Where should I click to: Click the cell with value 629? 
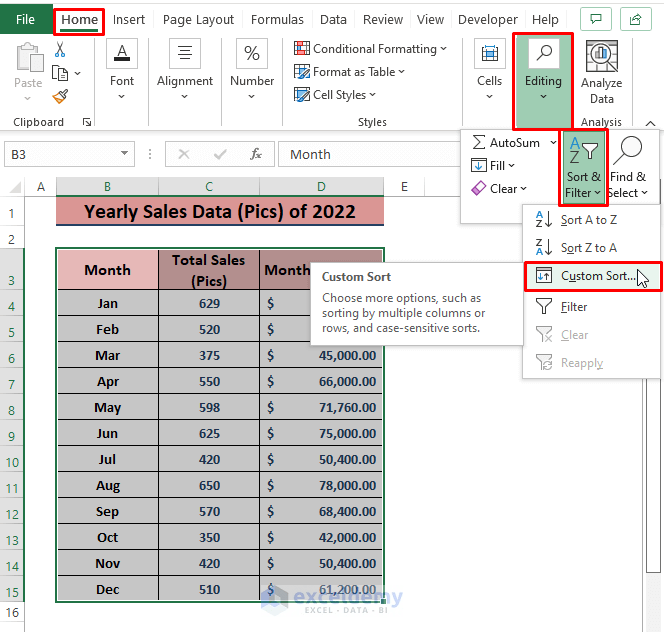coord(209,303)
